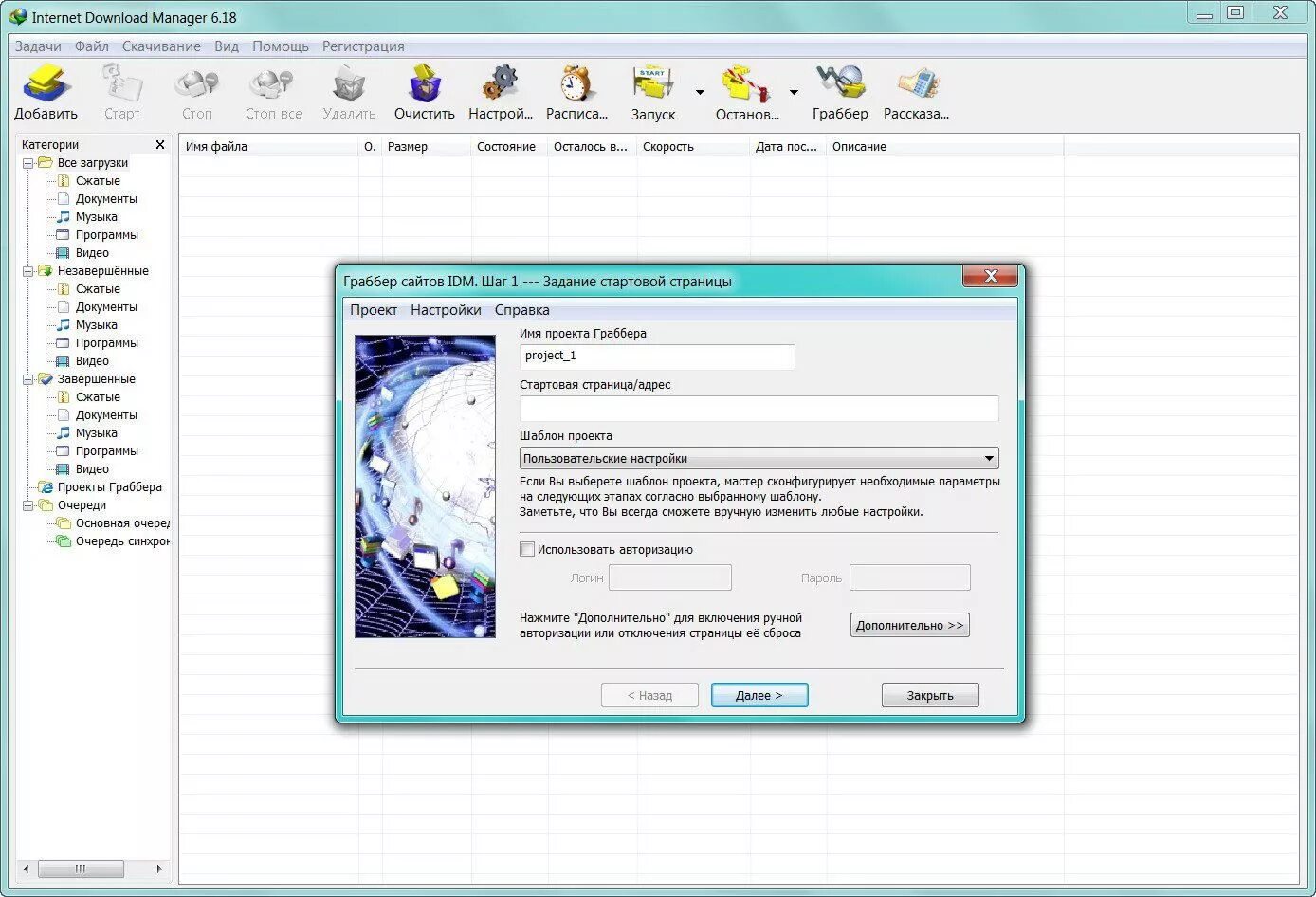This screenshot has width=1316, height=897.
Task: Collapse the Завершённые tree node
Action: (x=27, y=379)
